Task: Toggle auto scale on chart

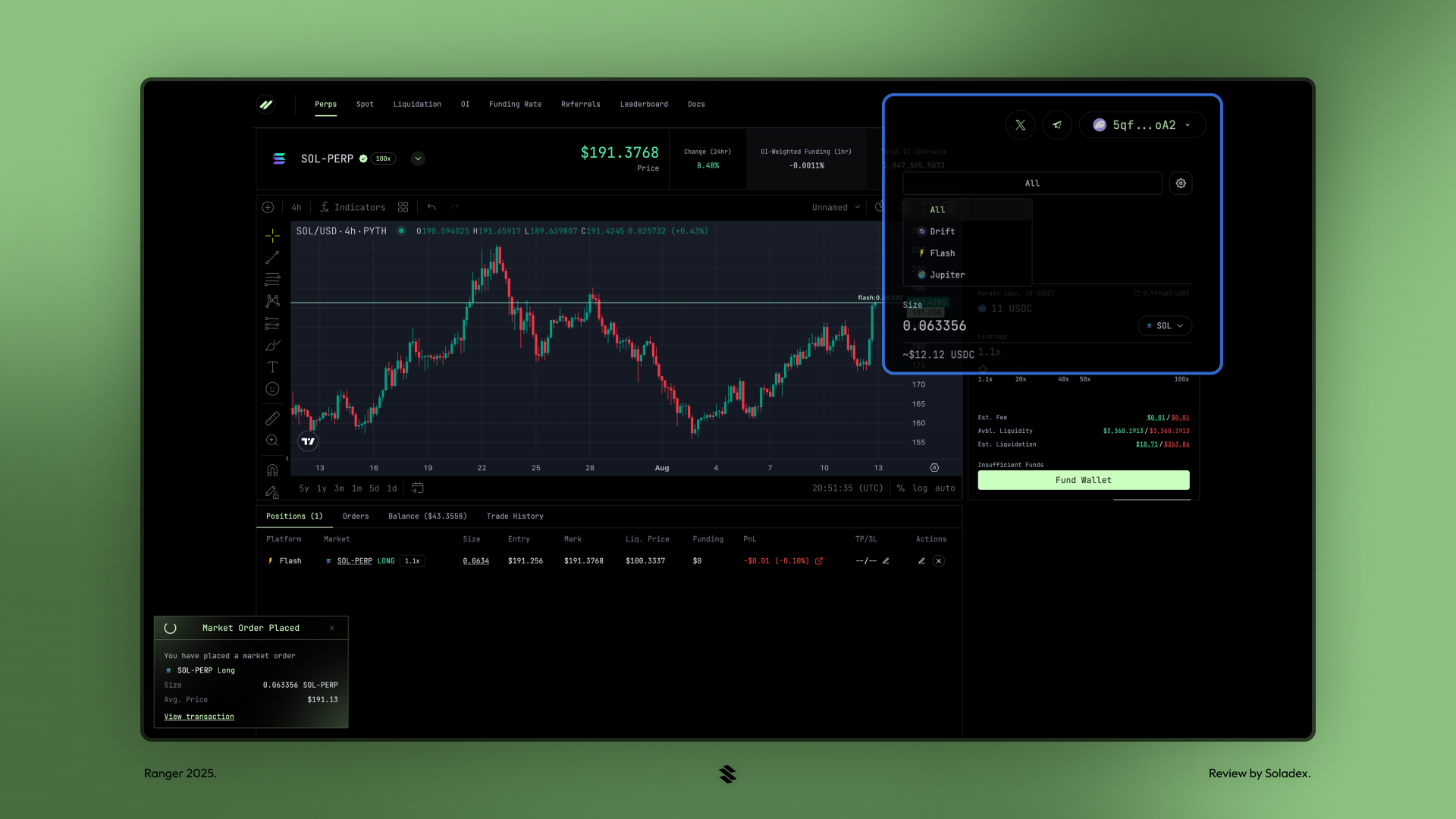Action: 945,488
